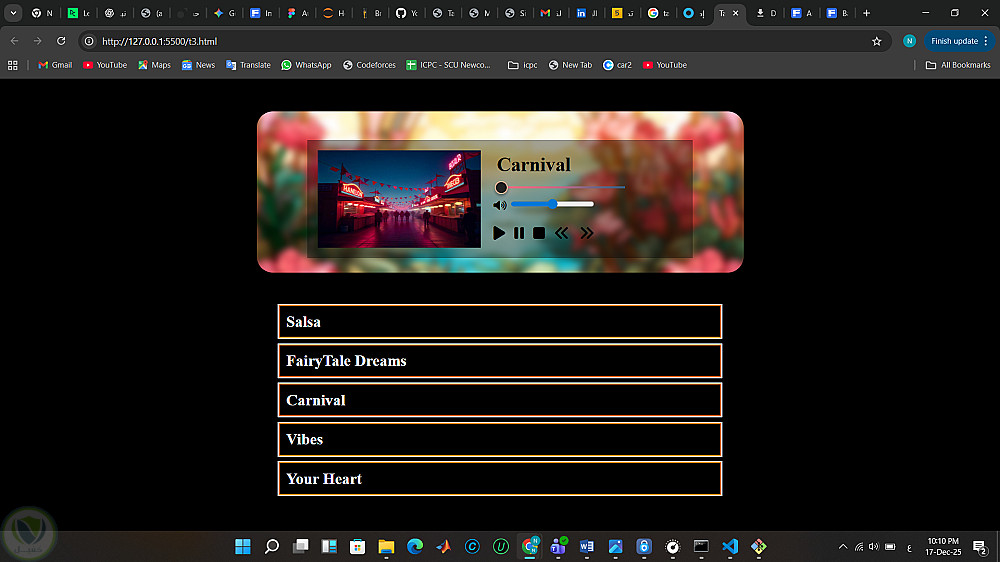Skip to the next track

587,233
